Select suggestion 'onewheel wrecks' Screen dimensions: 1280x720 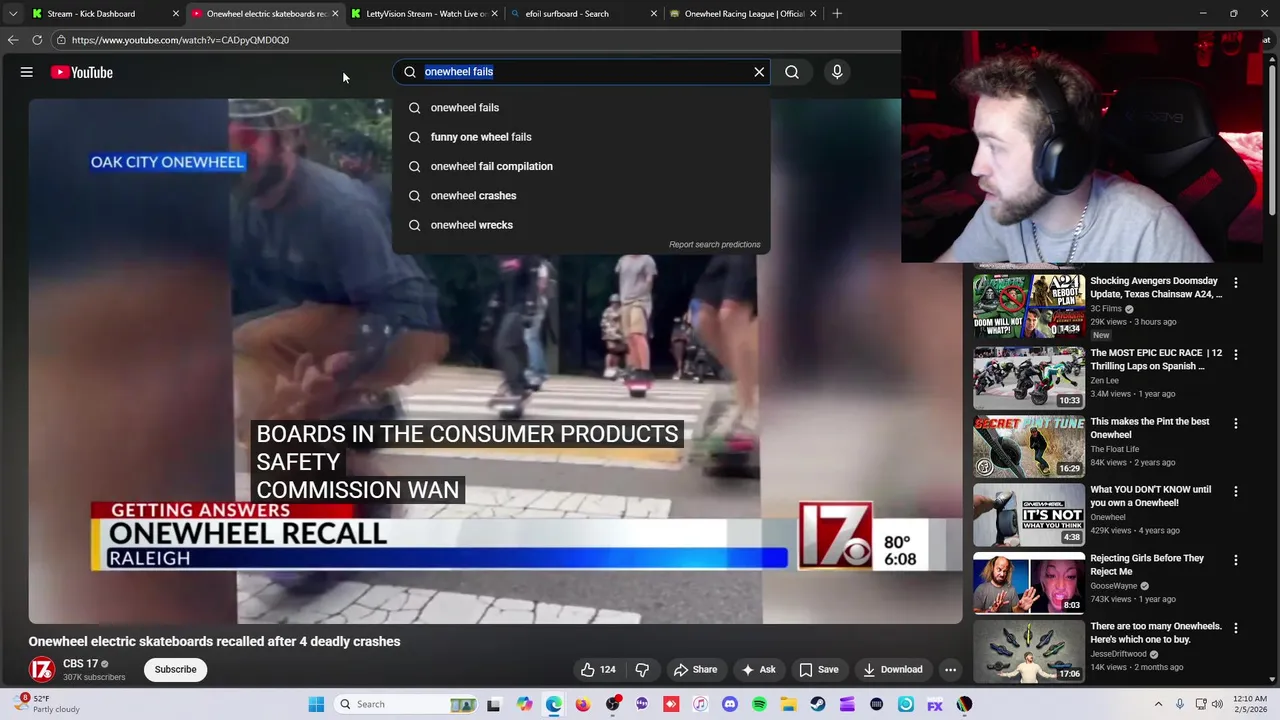pos(581,225)
